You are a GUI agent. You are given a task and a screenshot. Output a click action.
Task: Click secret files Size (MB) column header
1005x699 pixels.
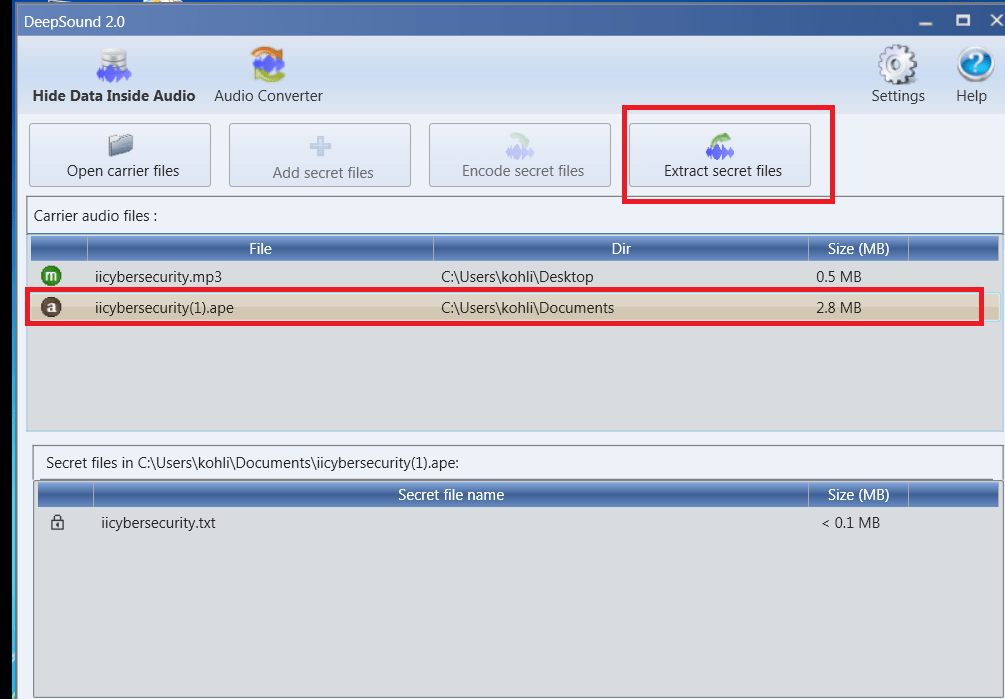pos(858,495)
